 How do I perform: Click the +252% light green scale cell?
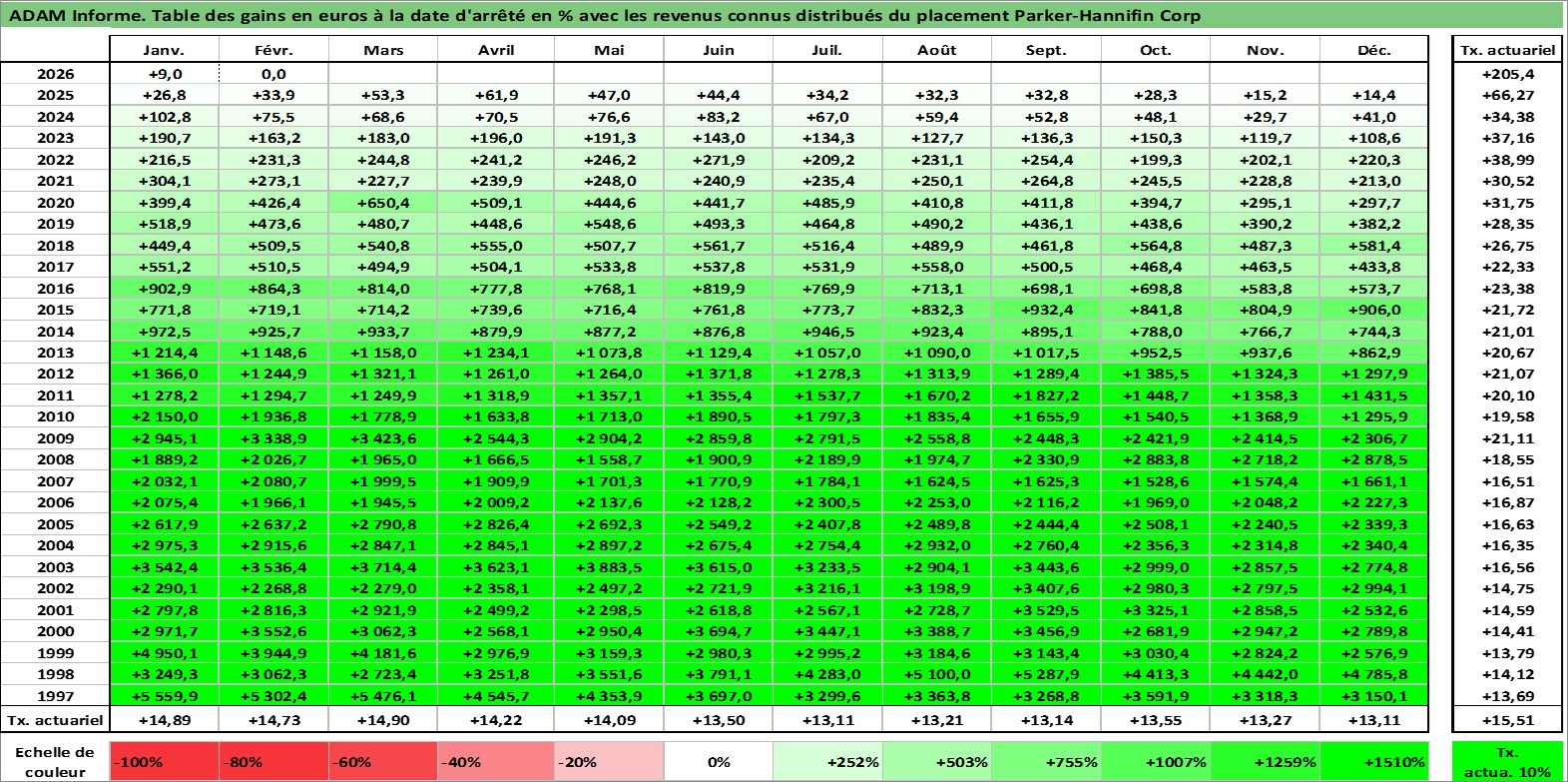(827, 761)
